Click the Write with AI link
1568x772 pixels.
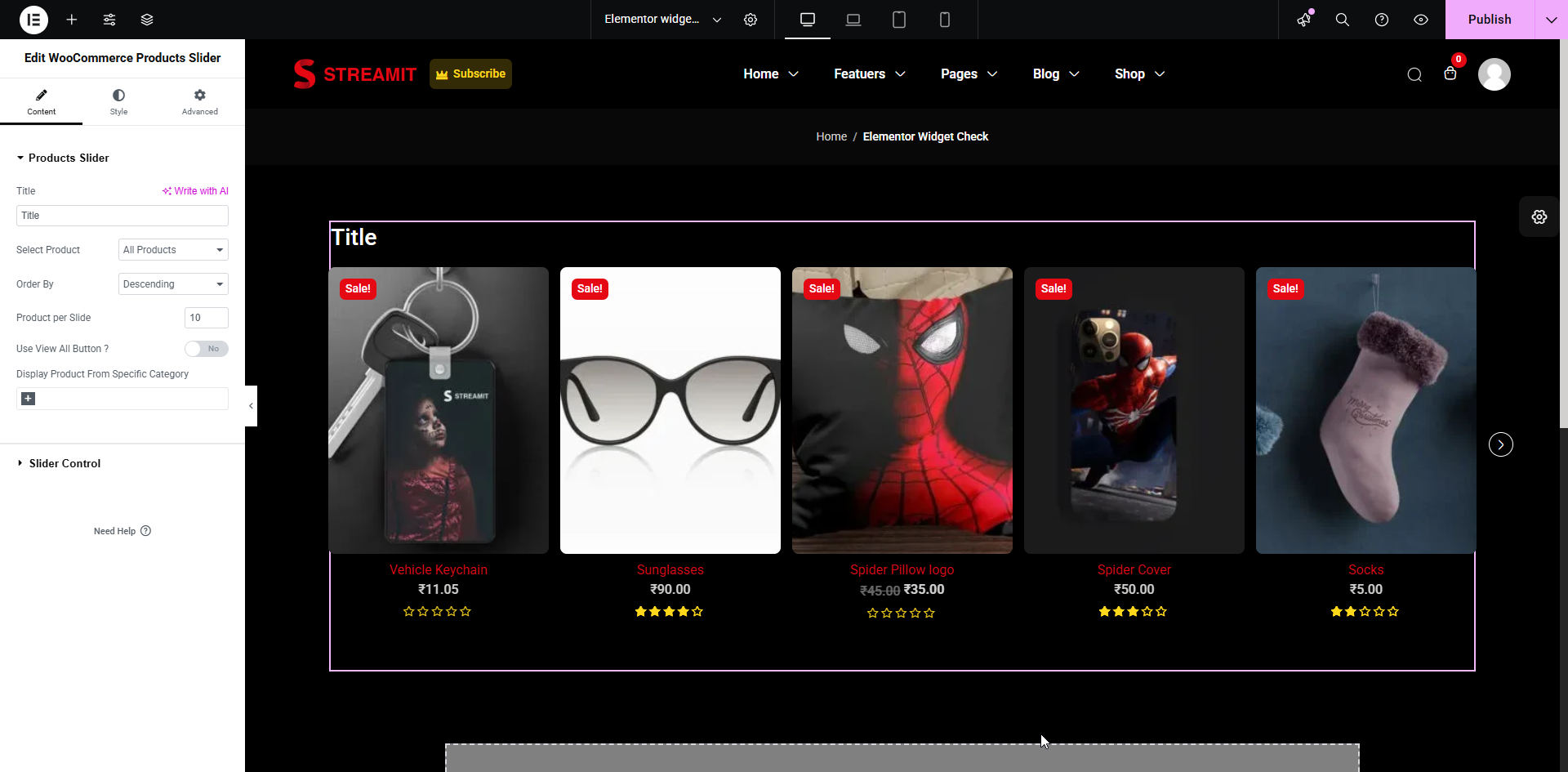195,191
